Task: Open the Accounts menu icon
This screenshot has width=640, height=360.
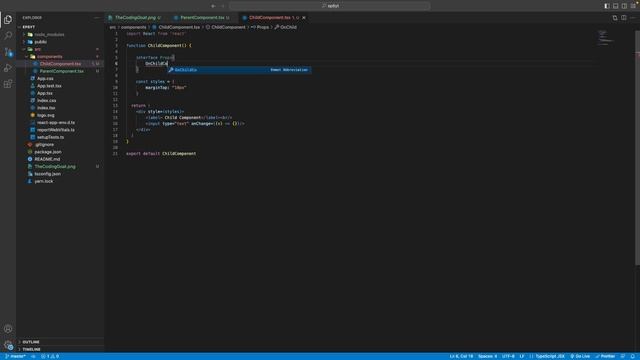Action: pos(8,329)
